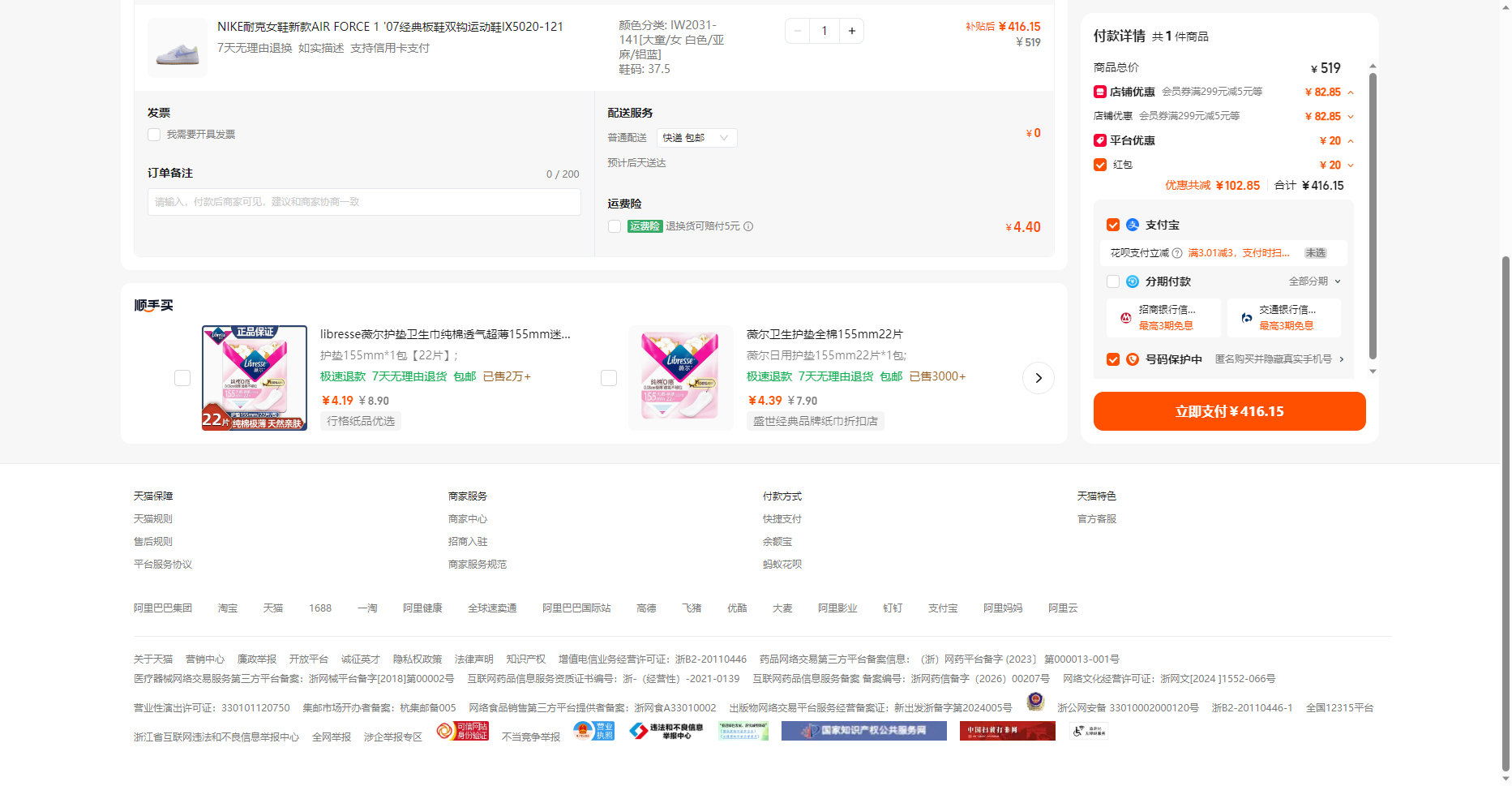Collapse the 平台优惠 section chevron

(x=1351, y=141)
